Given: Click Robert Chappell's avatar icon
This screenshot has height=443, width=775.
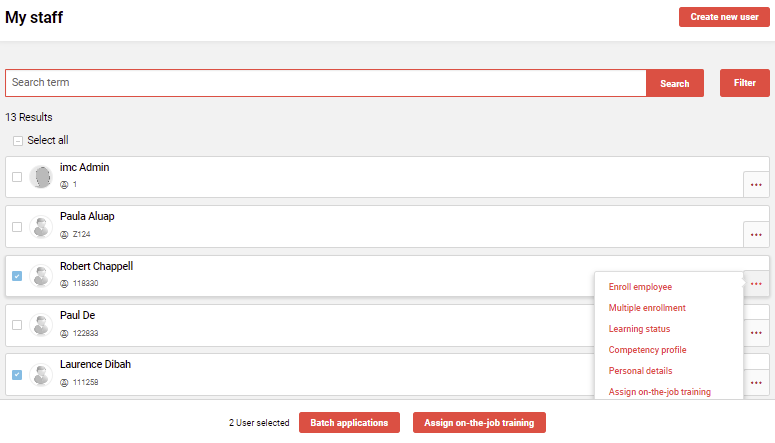Looking at the screenshot, I should tap(40, 276).
